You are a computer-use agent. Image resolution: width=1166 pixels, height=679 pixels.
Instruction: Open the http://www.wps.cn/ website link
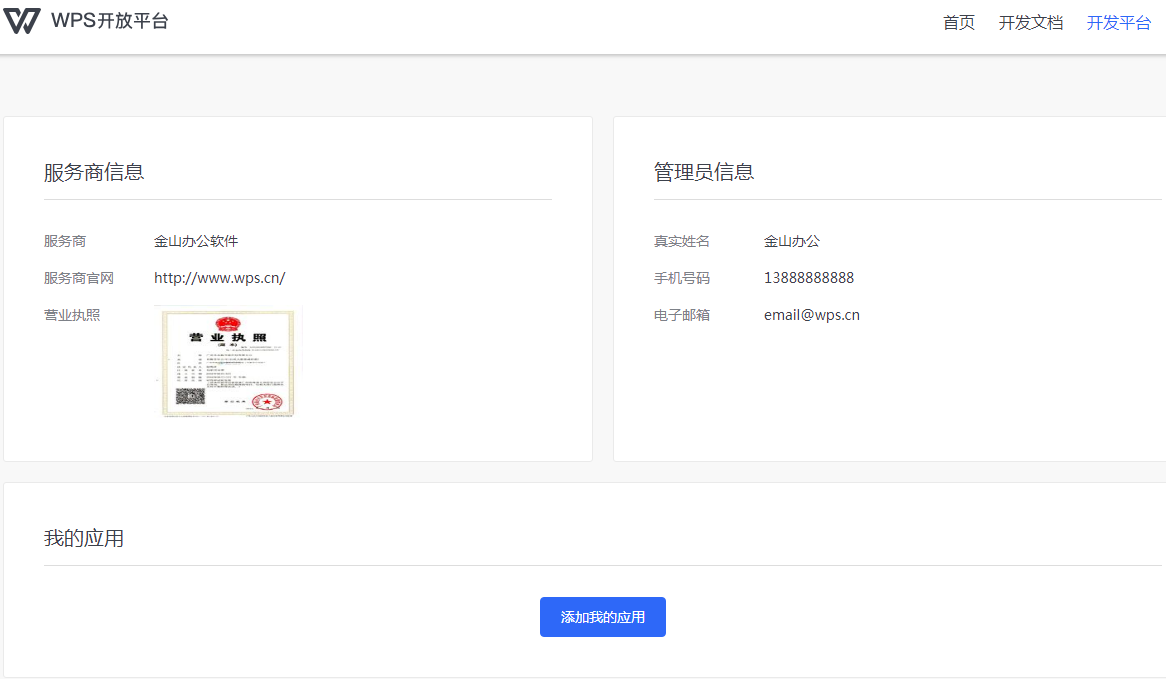tap(219, 278)
